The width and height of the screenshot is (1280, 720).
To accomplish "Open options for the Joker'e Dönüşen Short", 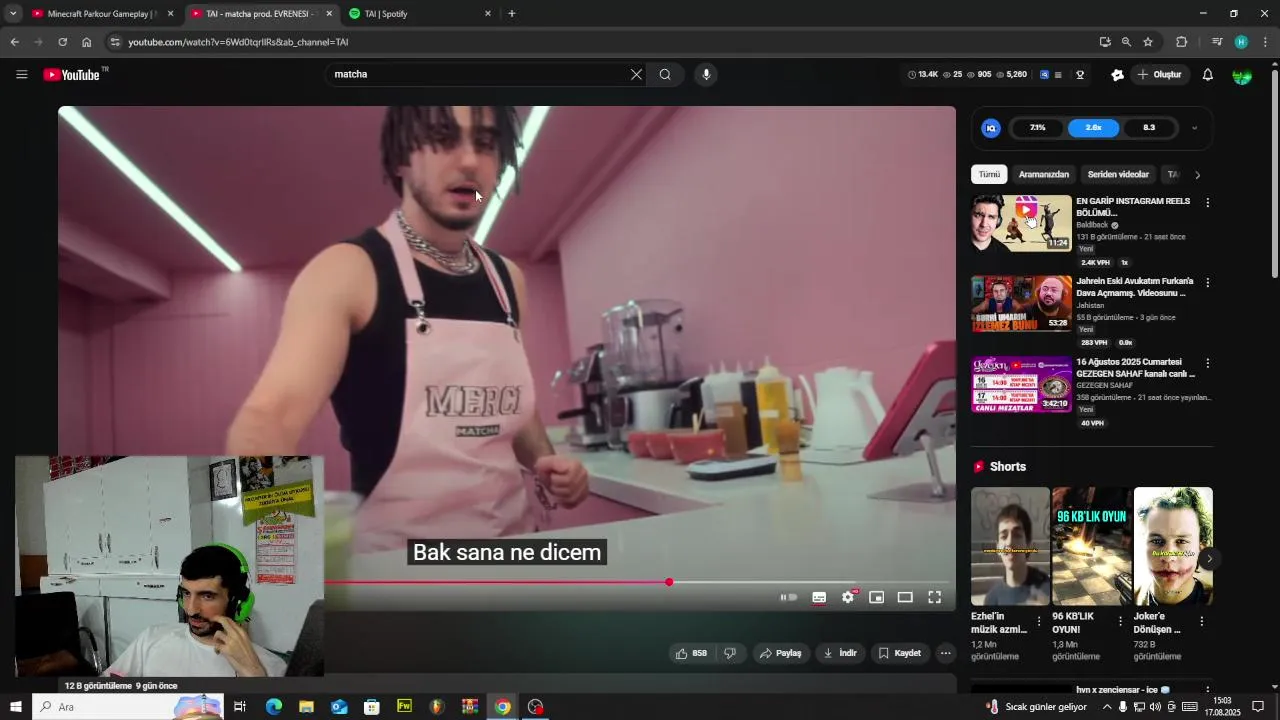I will (x=1201, y=621).
